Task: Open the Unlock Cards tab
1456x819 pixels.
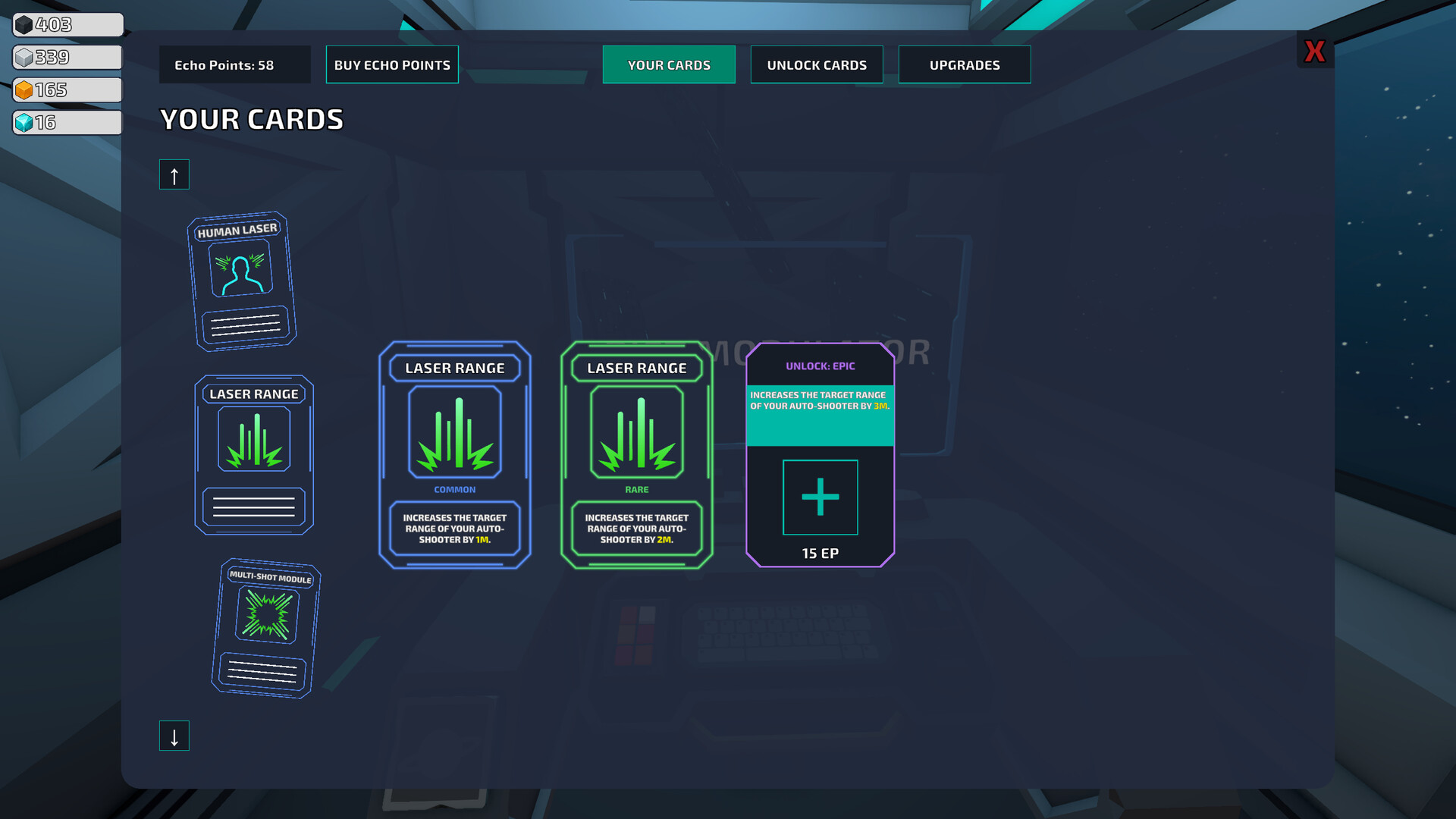Action: pos(817,65)
